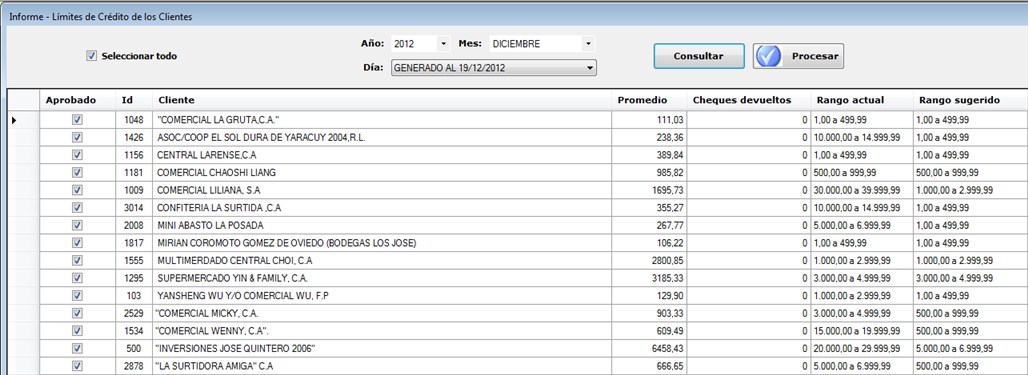Click Id cell 103
Viewport: 1028px width, 375px height.
(134, 296)
